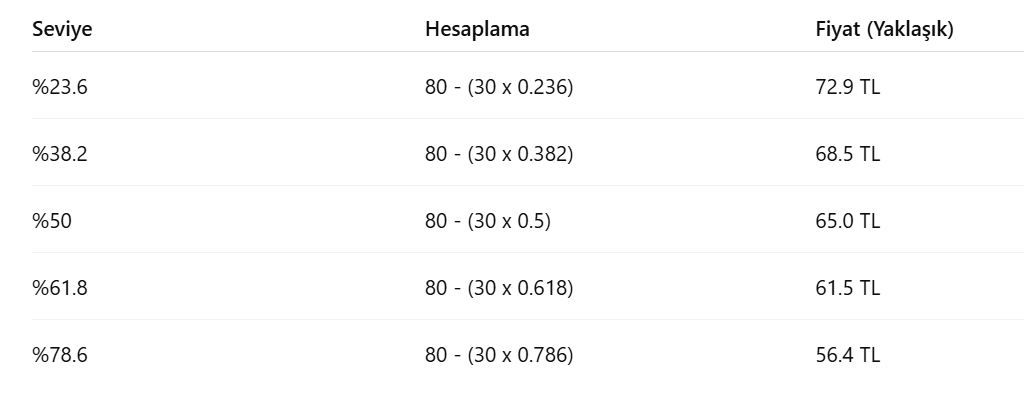Click the 56.4 TL price
The image size is (1024, 393).
(848, 355)
